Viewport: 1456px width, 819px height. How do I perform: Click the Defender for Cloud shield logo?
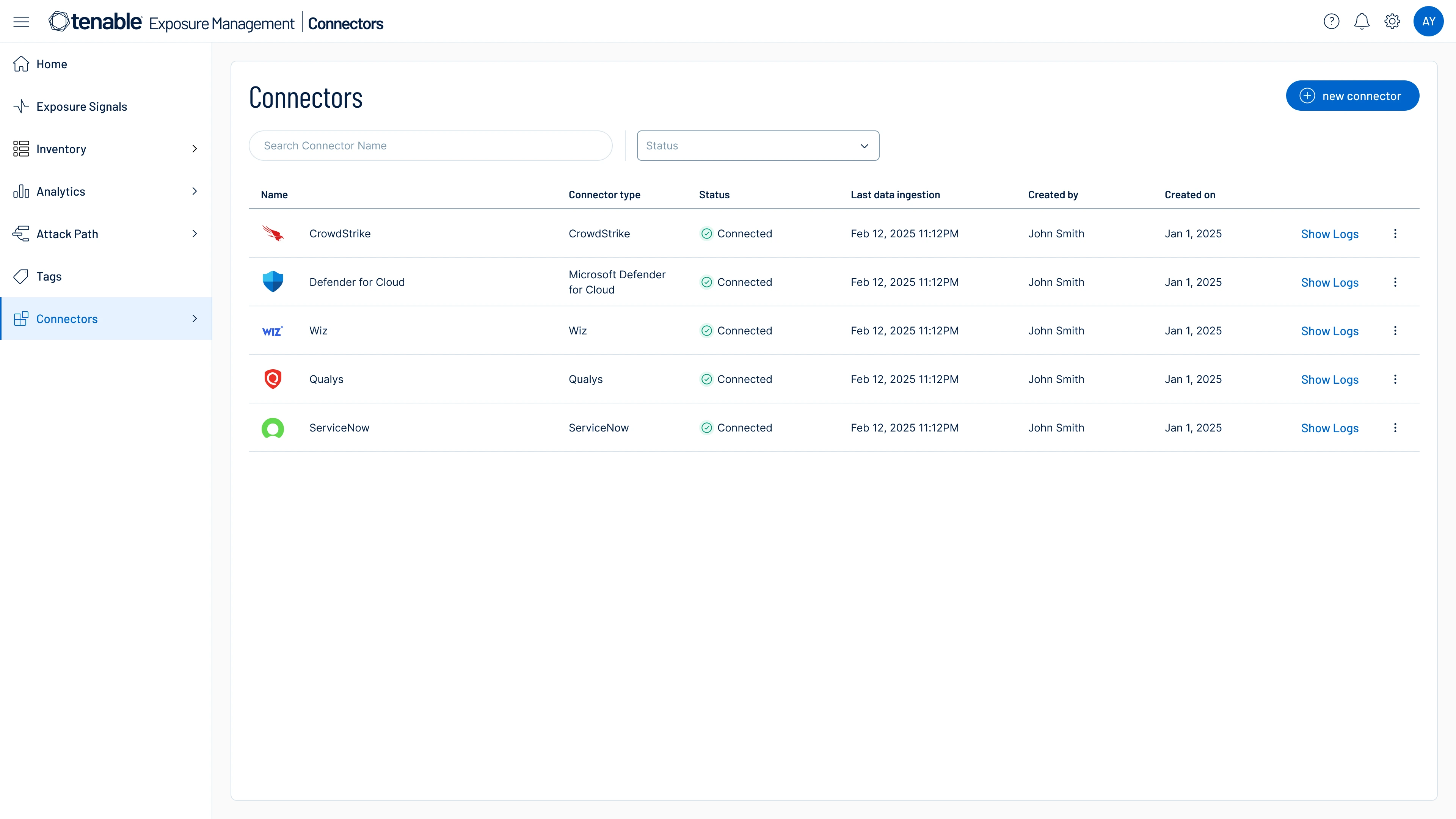tap(273, 281)
